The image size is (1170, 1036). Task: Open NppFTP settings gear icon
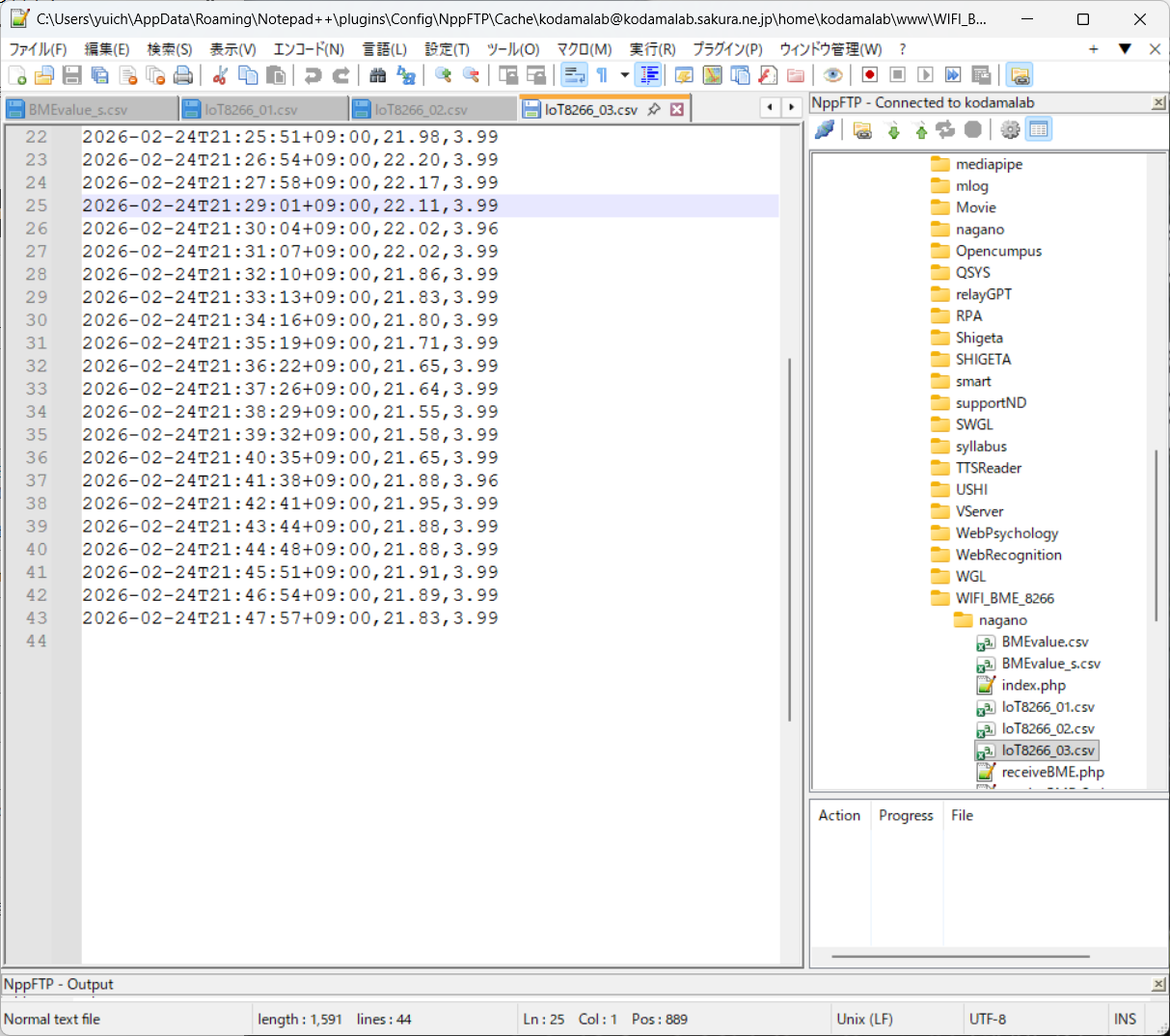[x=1010, y=129]
